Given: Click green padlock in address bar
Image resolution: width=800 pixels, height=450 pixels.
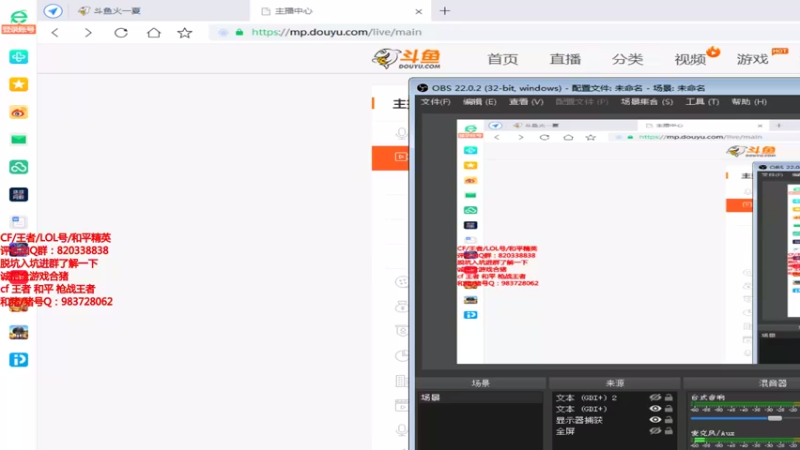Looking at the screenshot, I should click(x=239, y=32).
